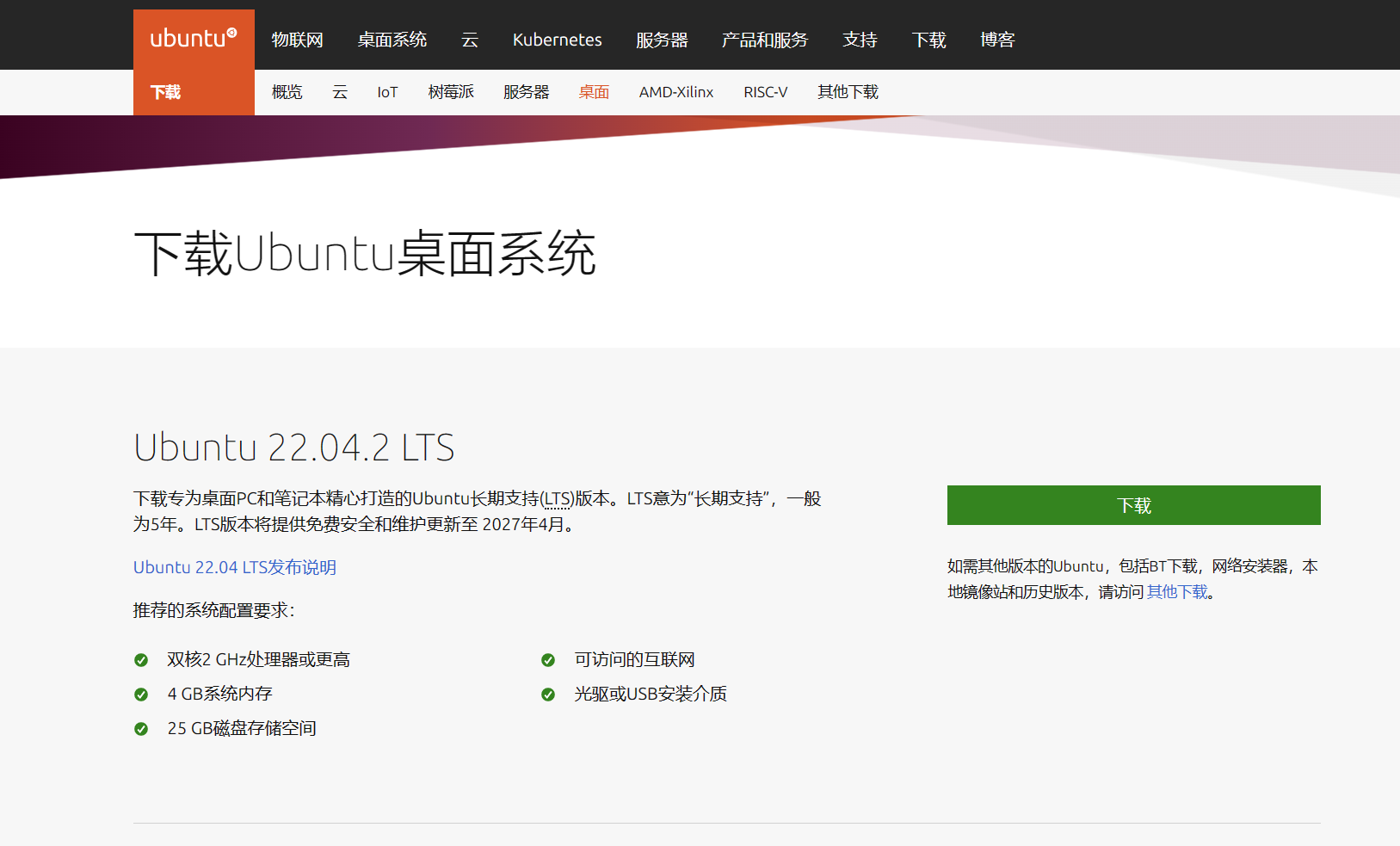Screen dimensions: 1400x846
Task: Click the check icon beside 可访问的互联网
Action: pyautogui.click(x=548, y=660)
